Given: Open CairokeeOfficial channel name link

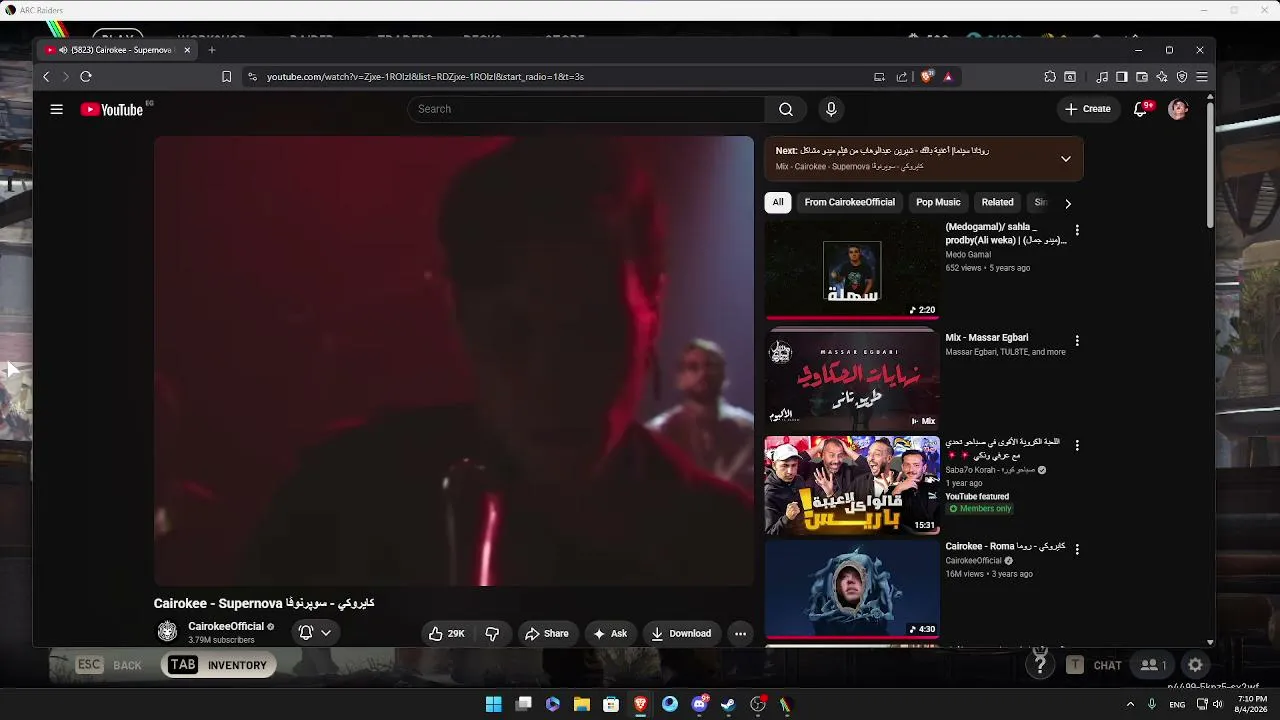Looking at the screenshot, I should [x=226, y=627].
